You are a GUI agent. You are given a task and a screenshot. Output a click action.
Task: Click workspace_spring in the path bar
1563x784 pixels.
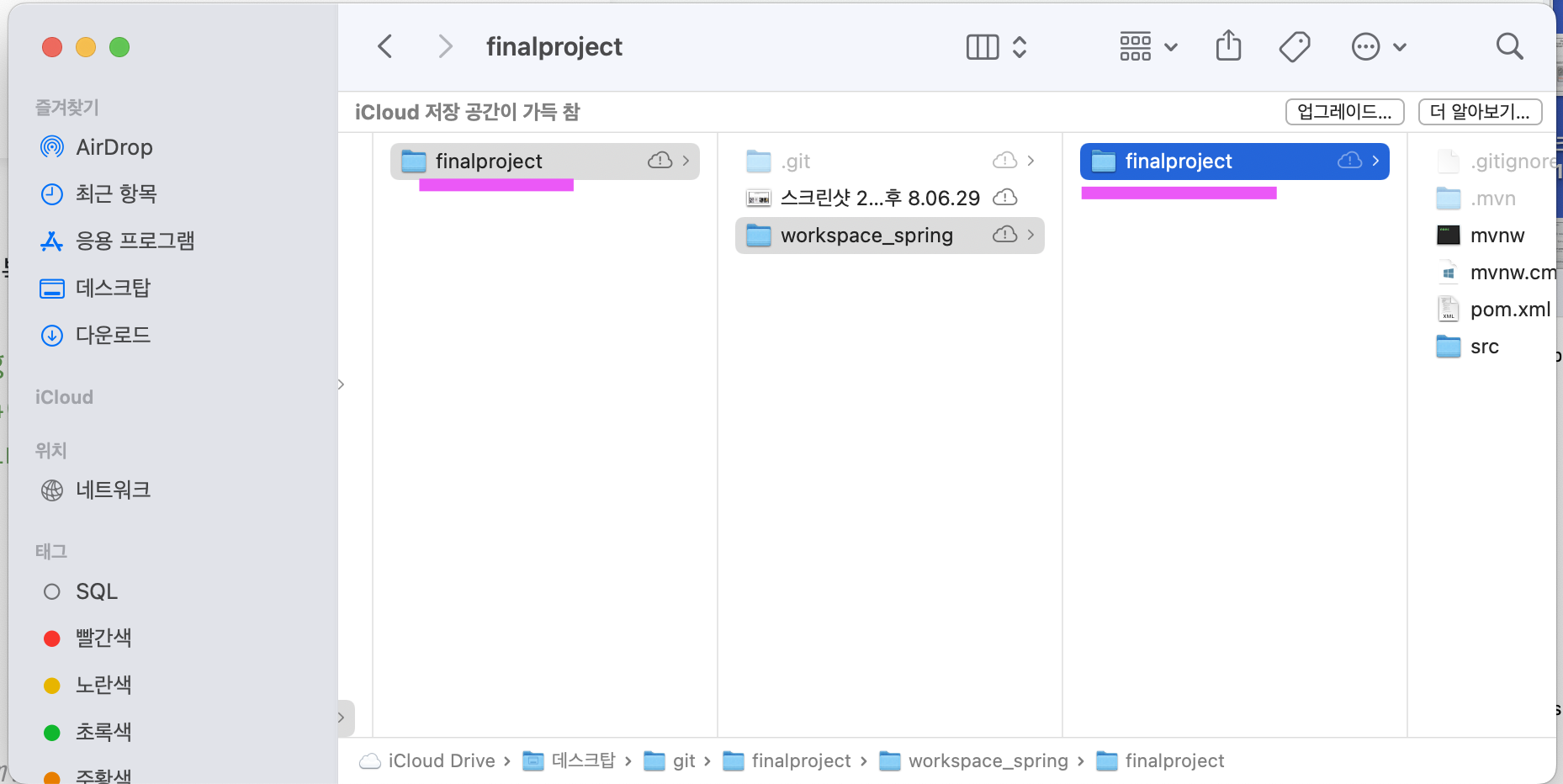pyautogui.click(x=974, y=760)
